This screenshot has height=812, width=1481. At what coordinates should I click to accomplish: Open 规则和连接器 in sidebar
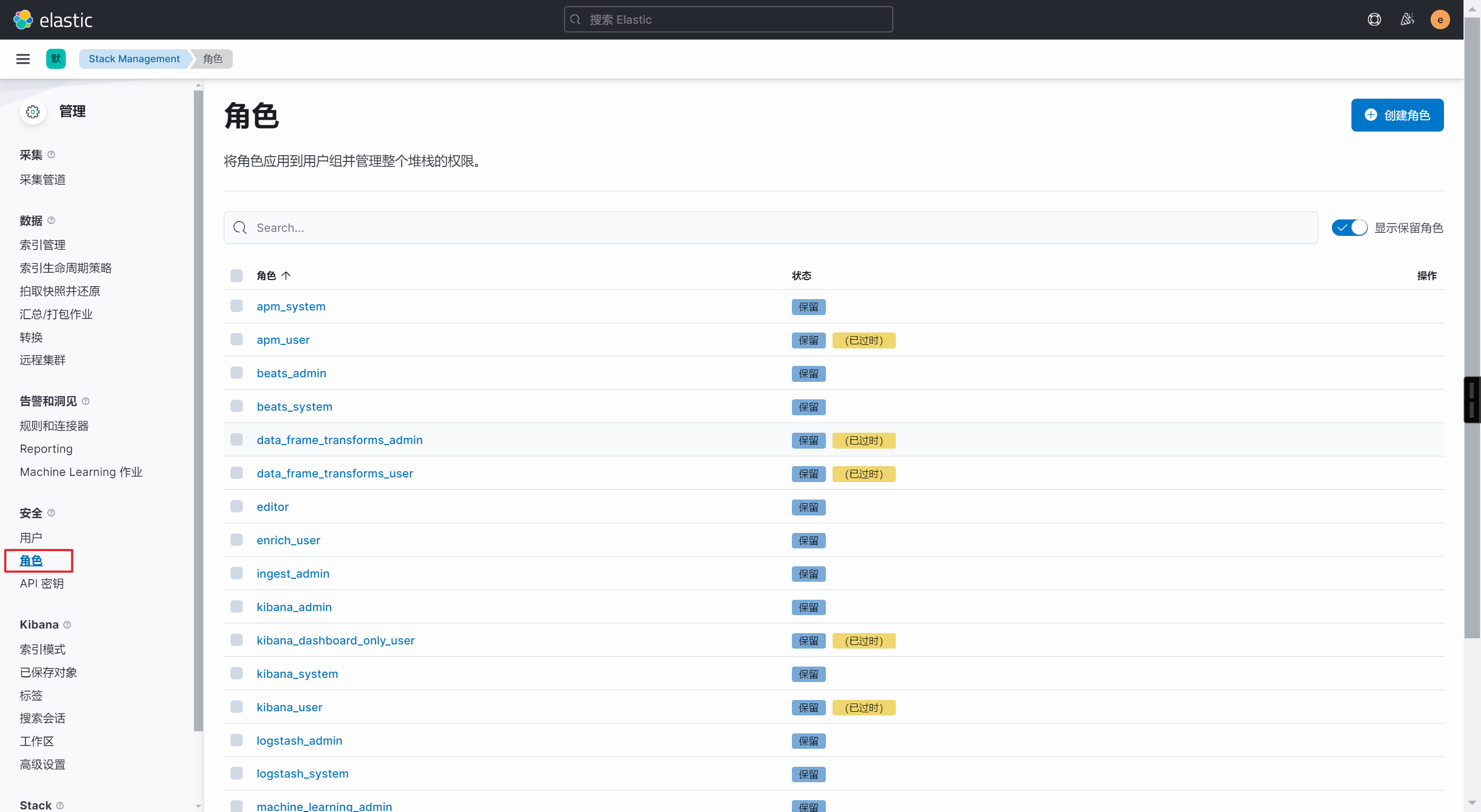54,426
